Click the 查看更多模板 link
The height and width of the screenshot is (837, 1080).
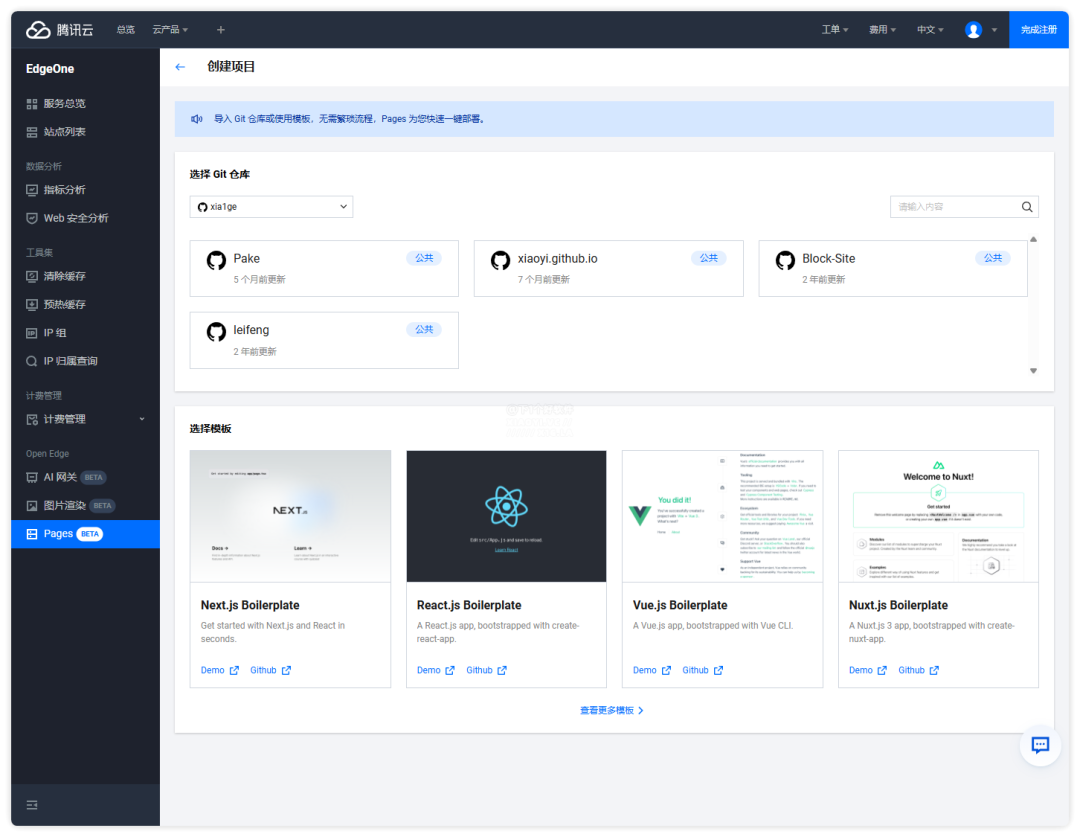pos(612,710)
